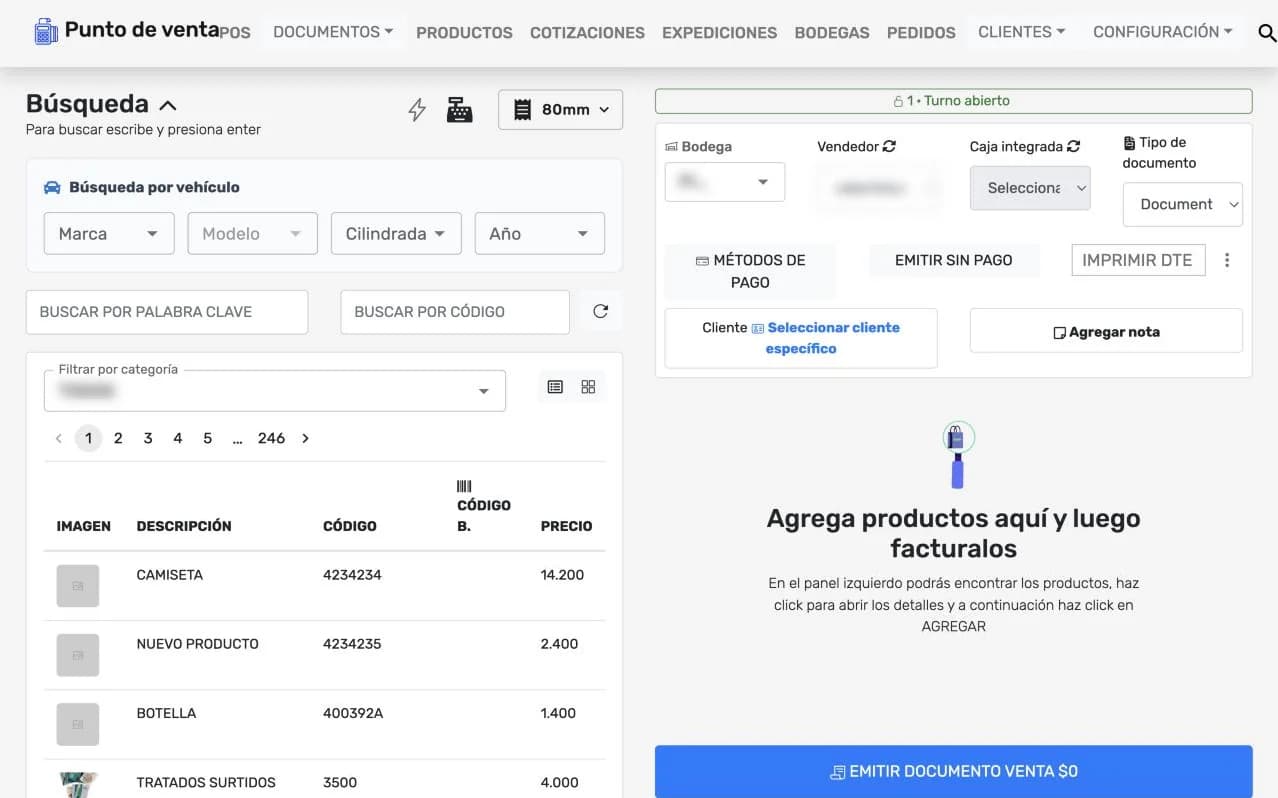Viewport: 1278px width, 798px height.
Task: Refresh product search with reload icon
Action: [x=600, y=311]
